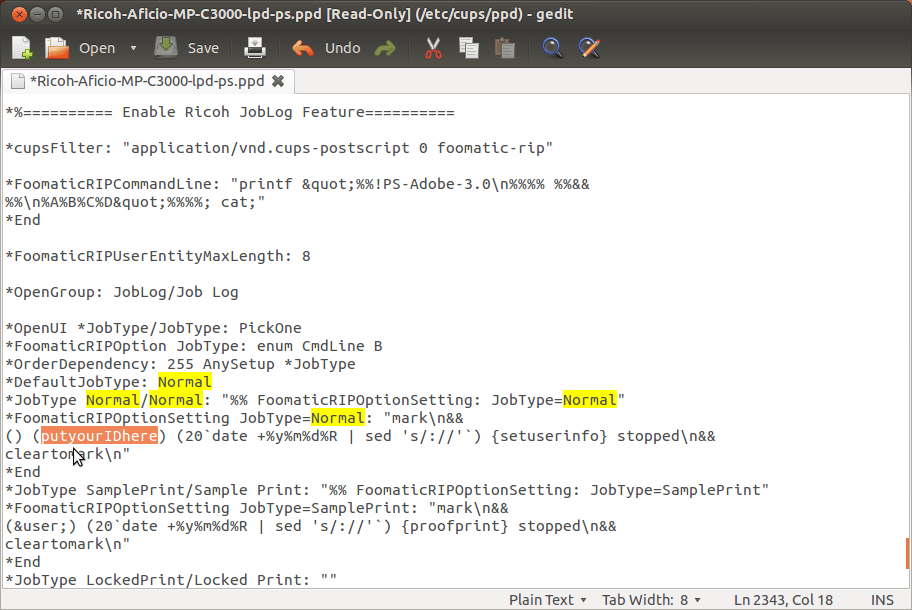Click '*FoomaticRIPCommandLine:' line
912x610 pixels.
pos(297,184)
